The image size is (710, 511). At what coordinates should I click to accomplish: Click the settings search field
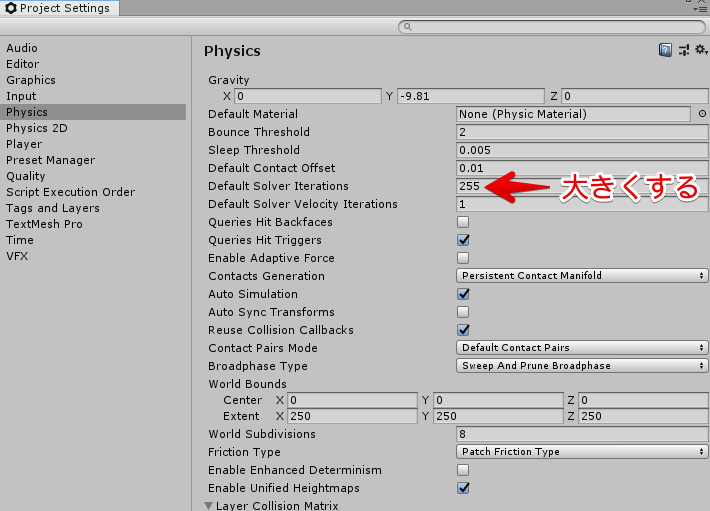click(x=552, y=27)
